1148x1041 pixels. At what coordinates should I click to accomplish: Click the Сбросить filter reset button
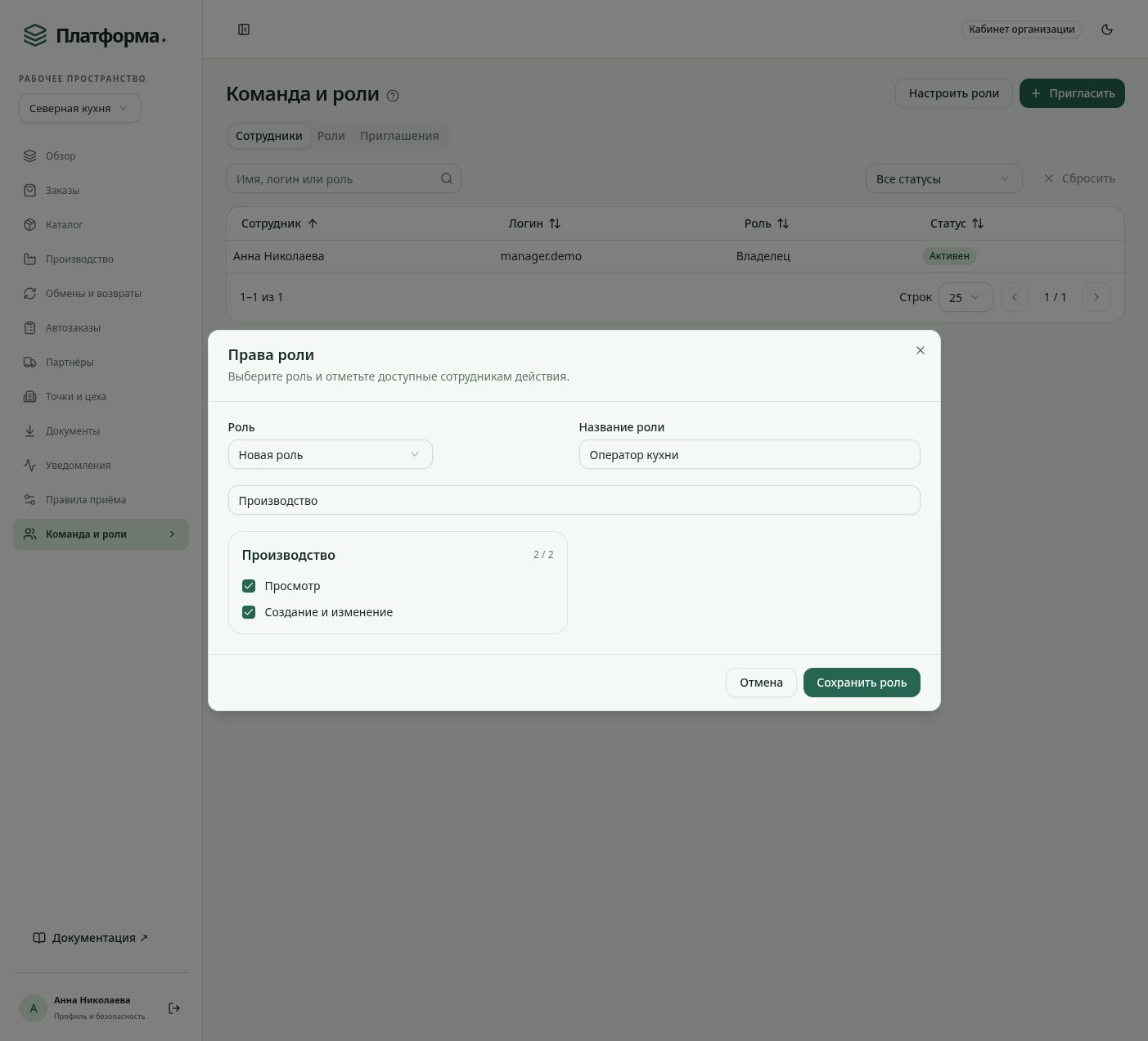1079,178
